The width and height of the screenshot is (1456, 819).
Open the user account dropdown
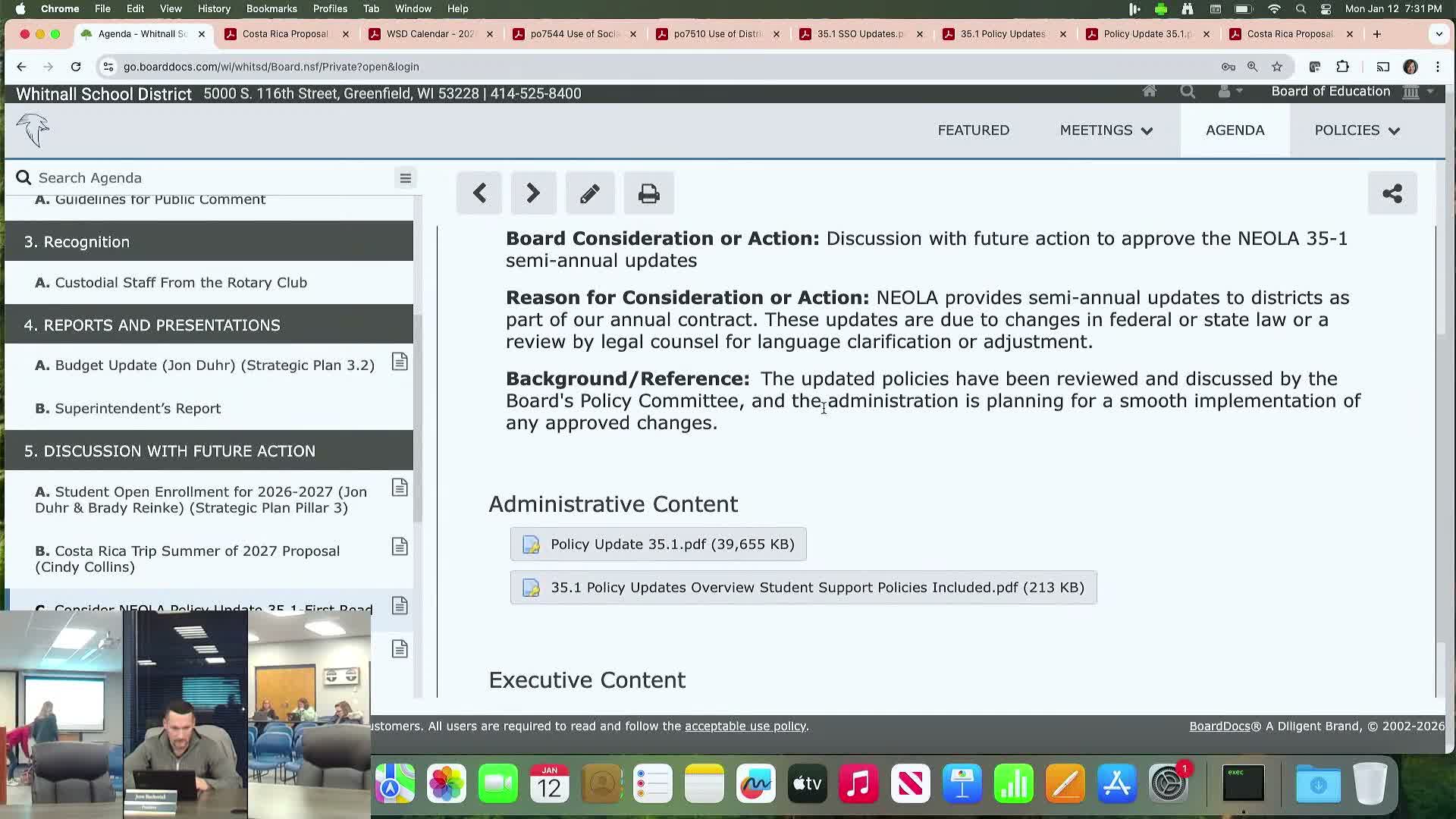pos(1229,92)
